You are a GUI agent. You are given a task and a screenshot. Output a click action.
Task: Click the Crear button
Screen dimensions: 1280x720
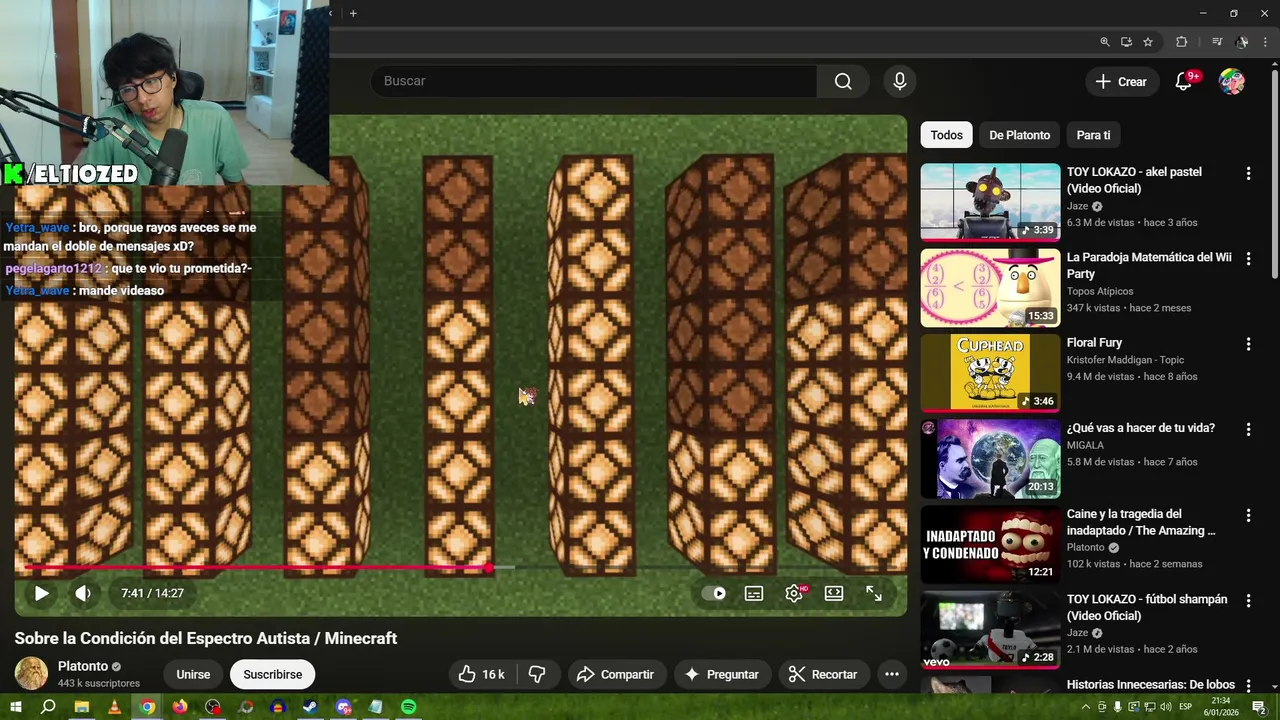[1122, 82]
